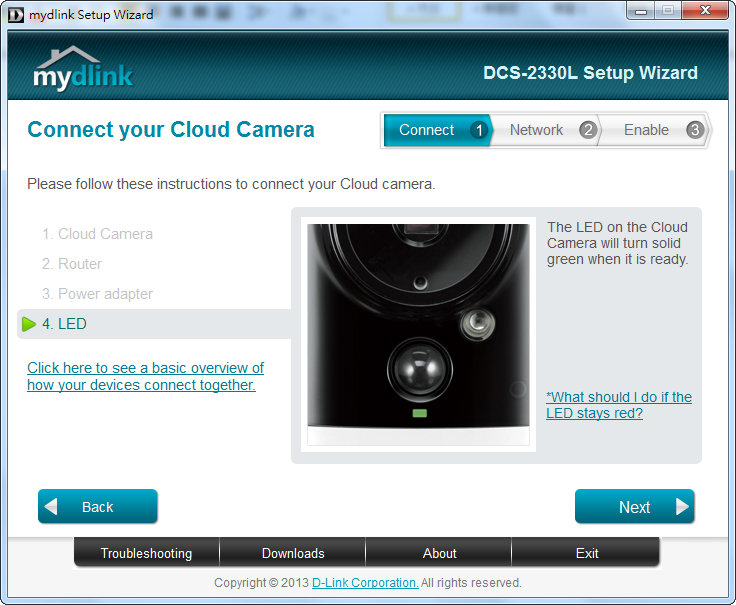736x605 pixels.
Task: Open the basic device connection overview link
Action: (145, 377)
